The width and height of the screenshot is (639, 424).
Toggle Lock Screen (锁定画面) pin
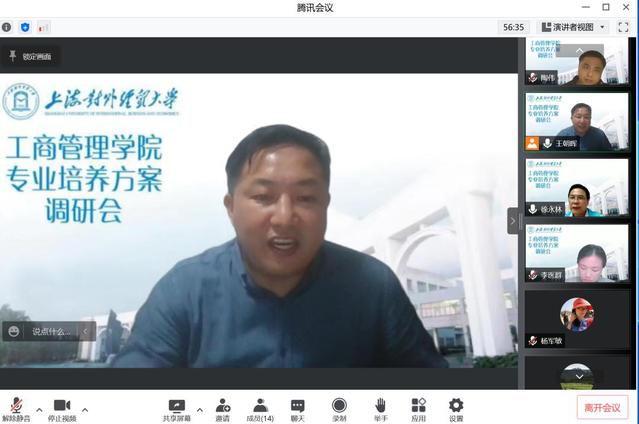[x=30, y=56]
